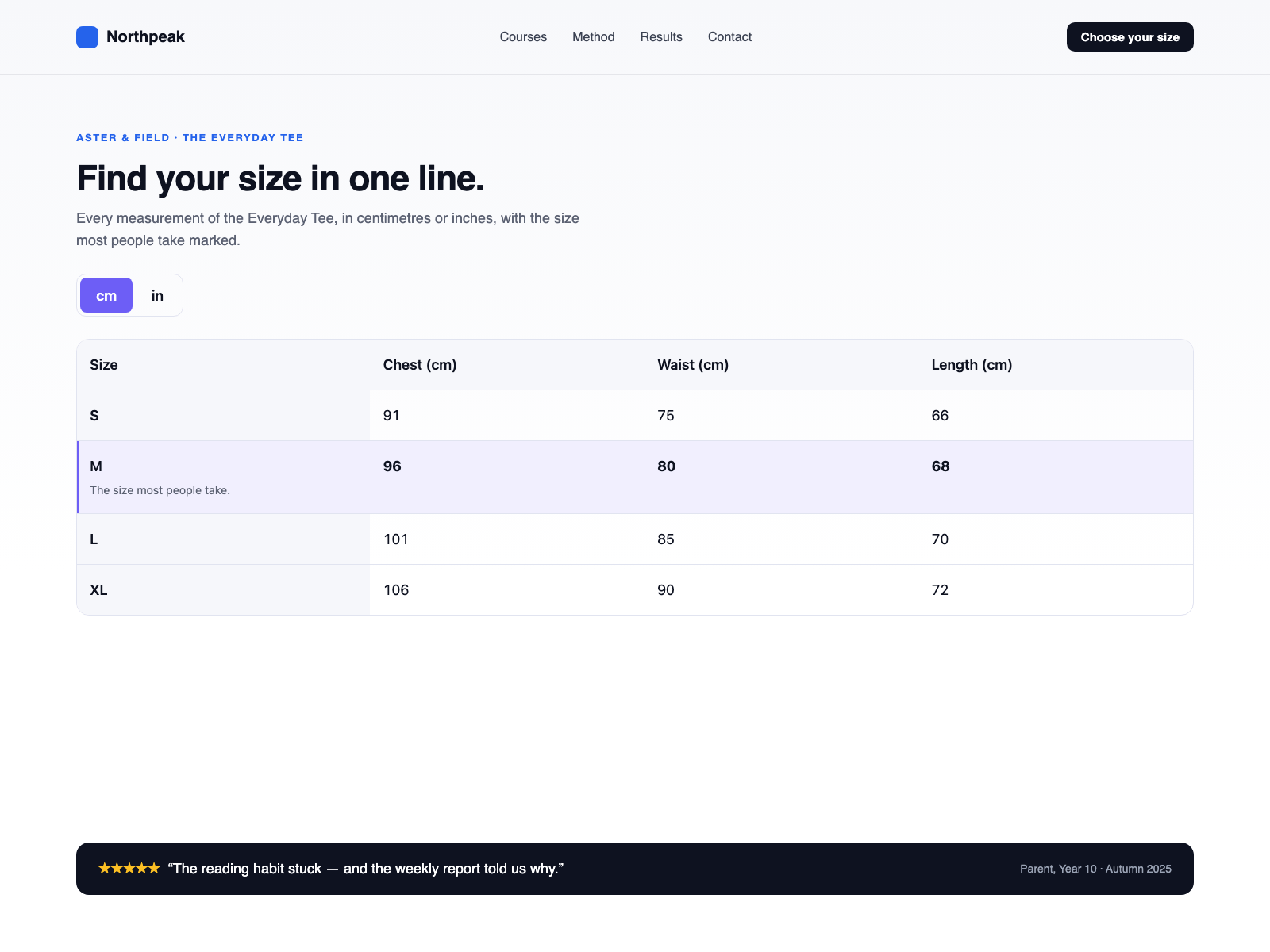Switch units to inches

click(157, 295)
